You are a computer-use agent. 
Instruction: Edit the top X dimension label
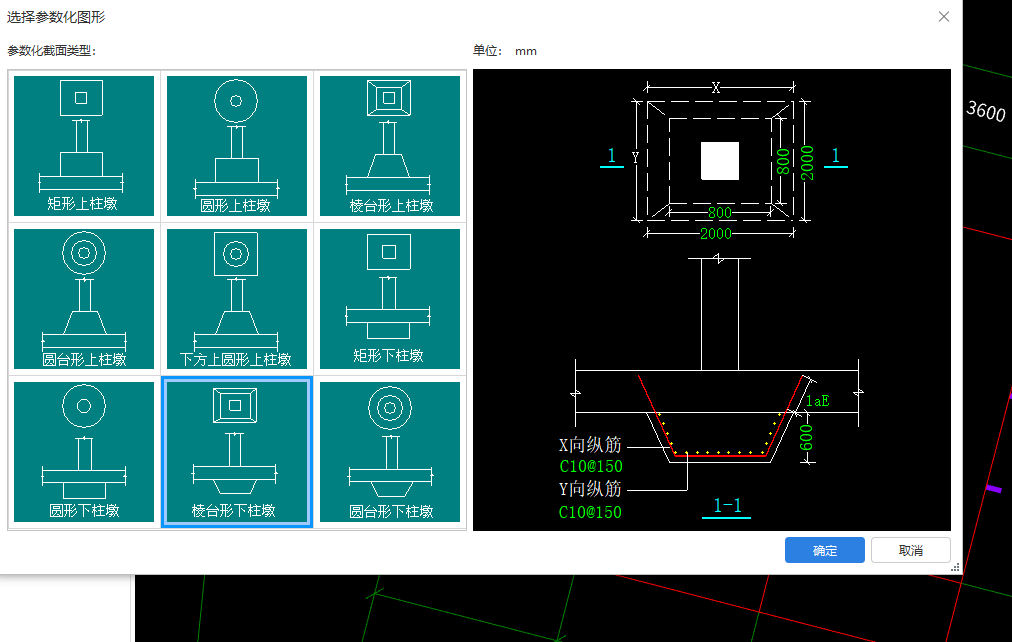point(716,88)
